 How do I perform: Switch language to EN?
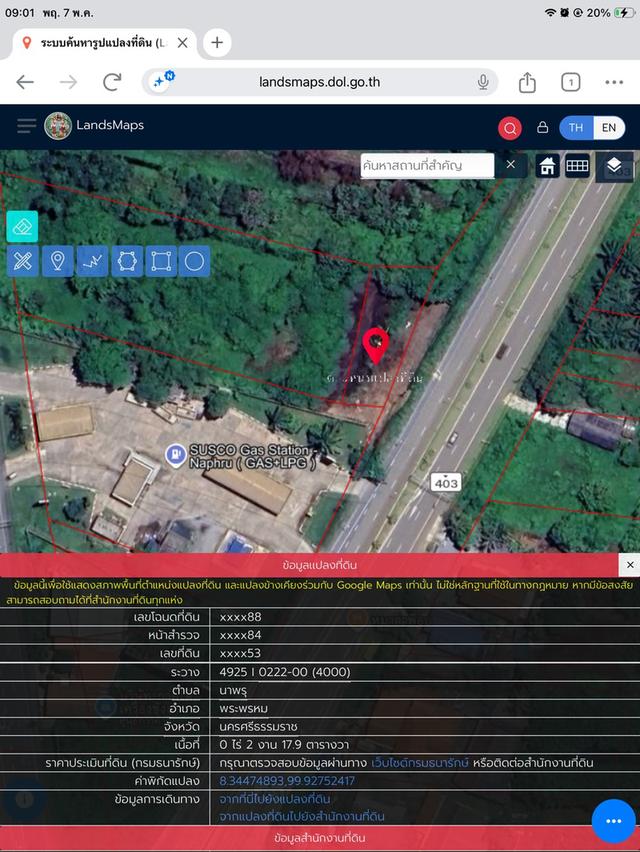(x=608, y=128)
